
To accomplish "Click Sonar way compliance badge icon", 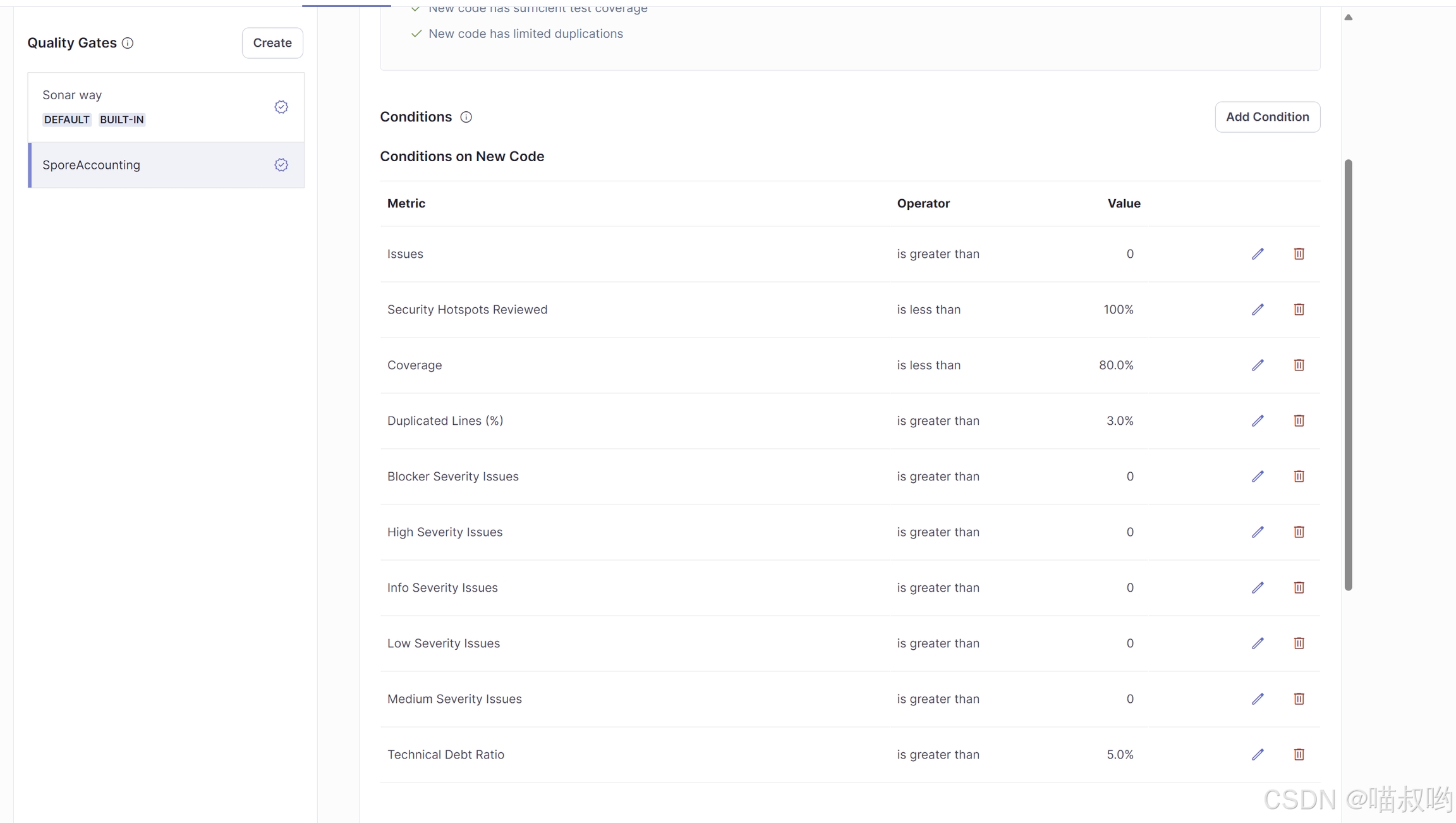I will coord(281,107).
